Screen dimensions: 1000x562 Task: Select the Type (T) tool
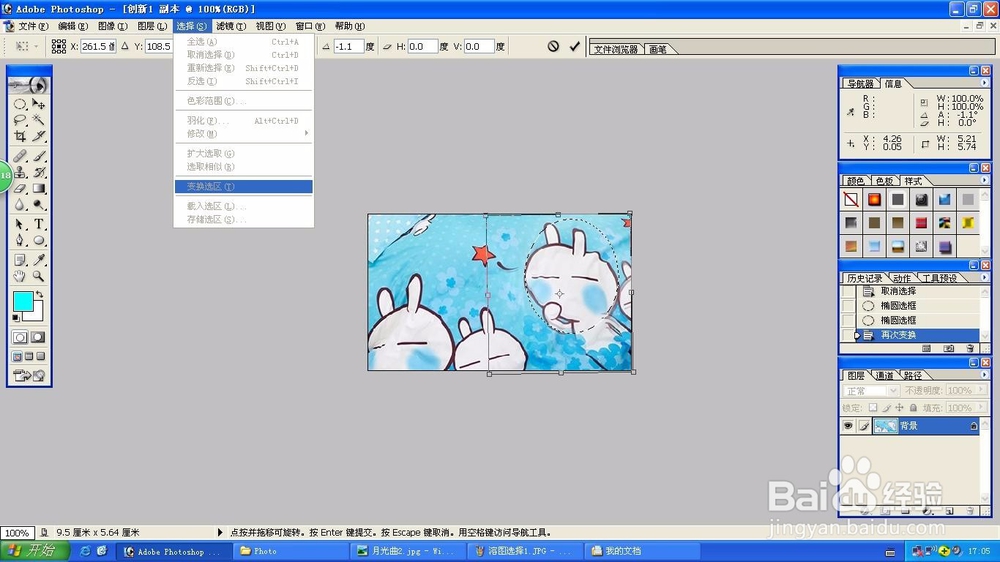pos(39,224)
